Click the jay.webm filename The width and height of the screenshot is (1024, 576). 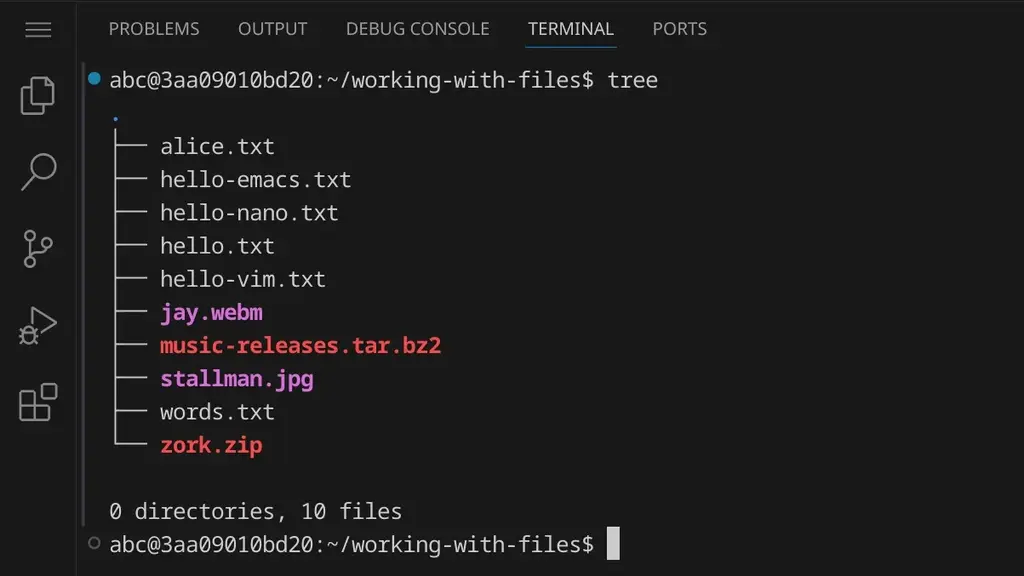(211, 312)
